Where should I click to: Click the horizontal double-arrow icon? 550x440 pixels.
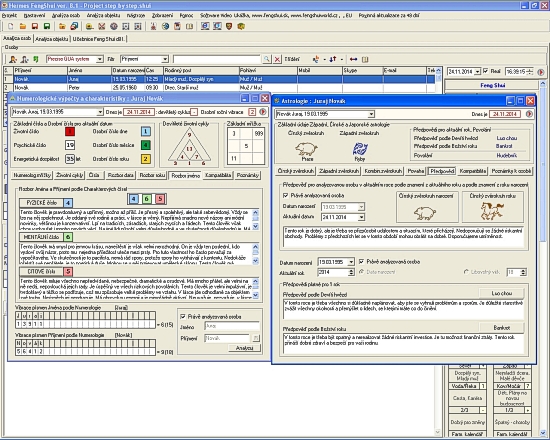(x=354, y=59)
